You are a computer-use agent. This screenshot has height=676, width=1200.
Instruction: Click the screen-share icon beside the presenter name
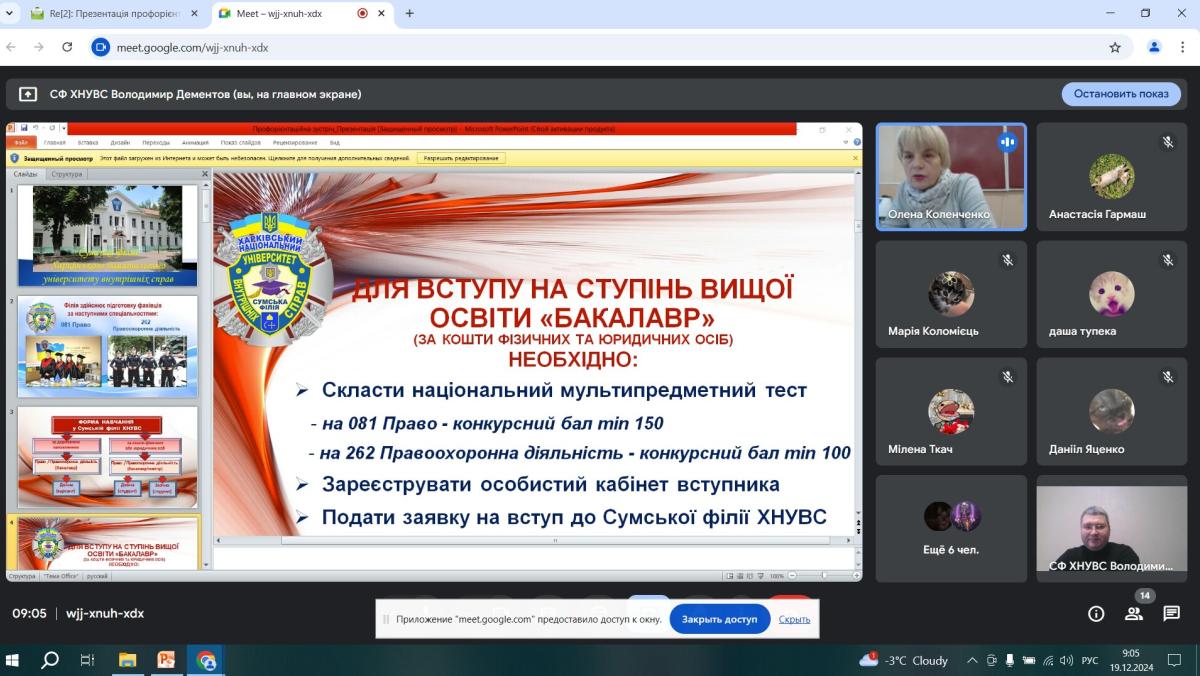pos(28,94)
